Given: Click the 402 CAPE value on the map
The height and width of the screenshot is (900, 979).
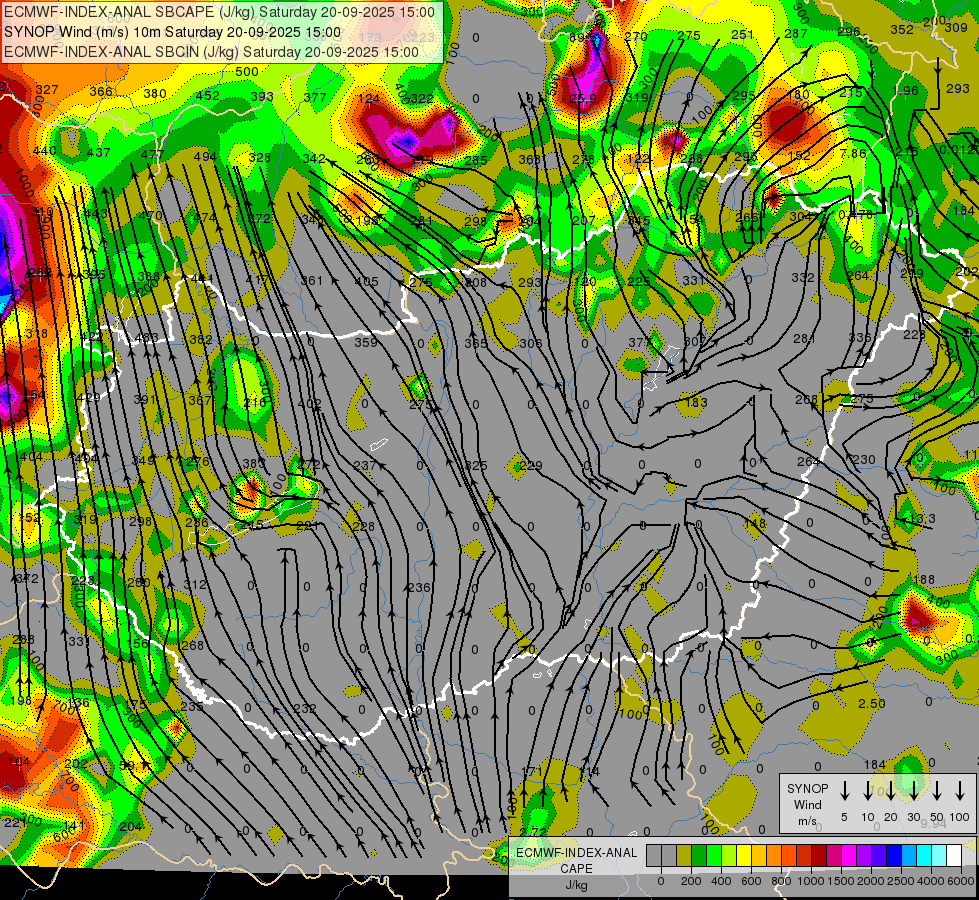Looking at the screenshot, I should [310, 405].
